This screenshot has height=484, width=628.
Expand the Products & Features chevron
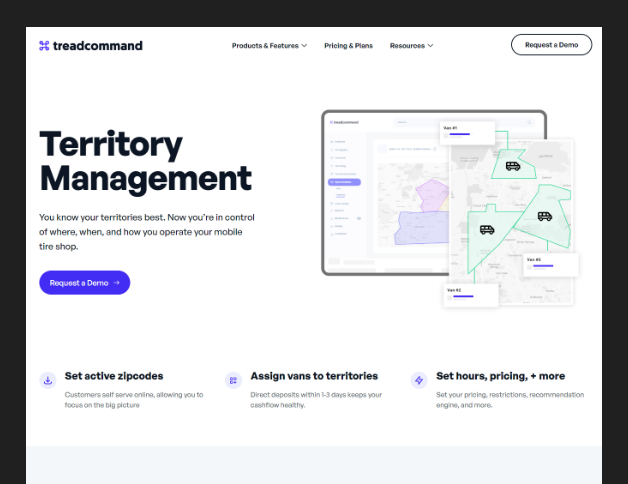coord(304,46)
